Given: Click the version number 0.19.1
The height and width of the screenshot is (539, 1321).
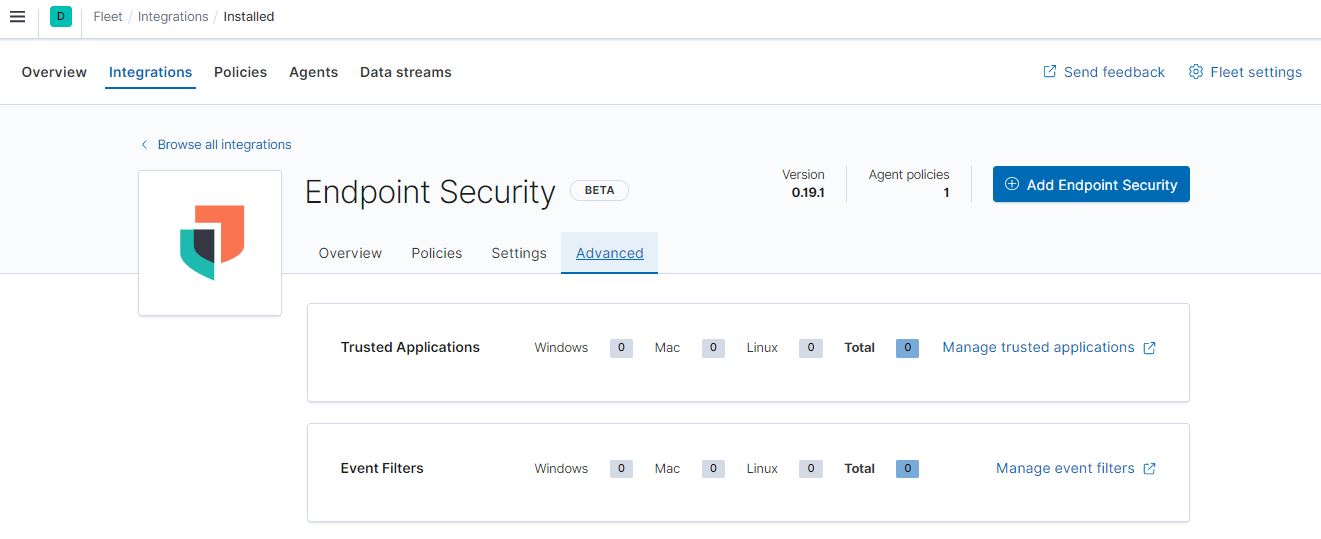Looking at the screenshot, I should click(807, 193).
